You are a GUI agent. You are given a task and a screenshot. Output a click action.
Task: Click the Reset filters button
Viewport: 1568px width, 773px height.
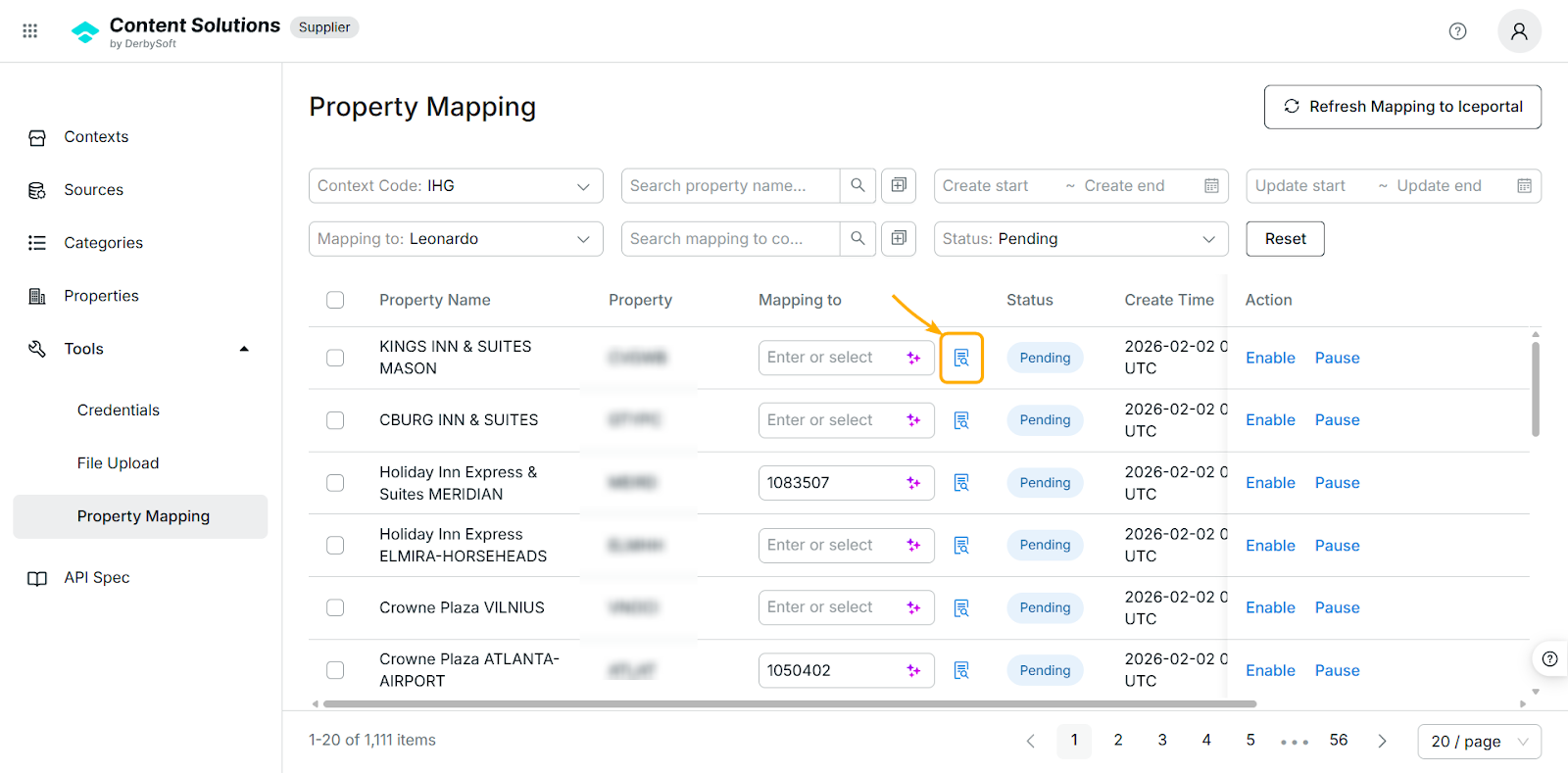1285,239
